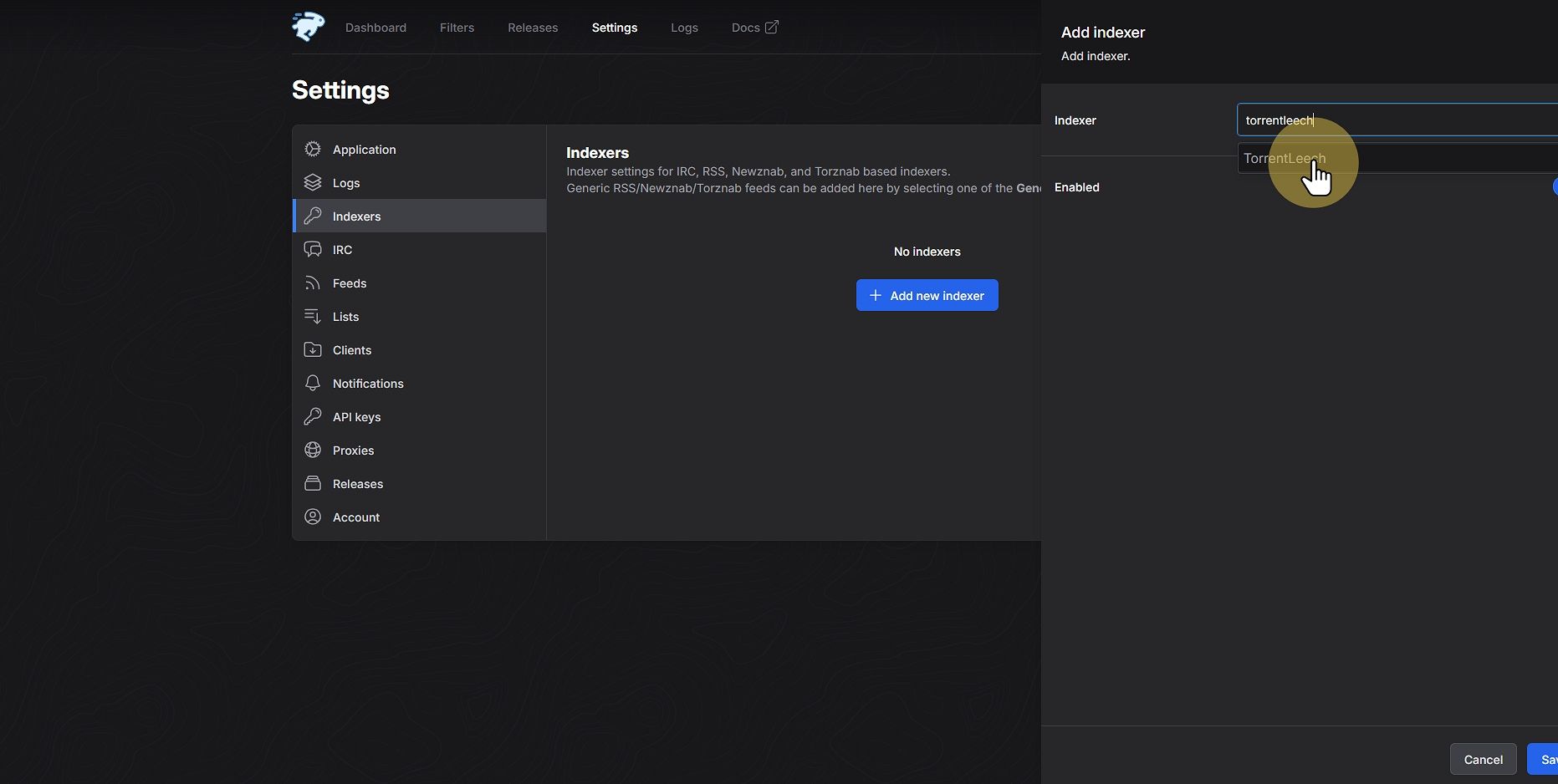Select the Settings nav item
This screenshot has width=1558, height=784.
point(614,28)
